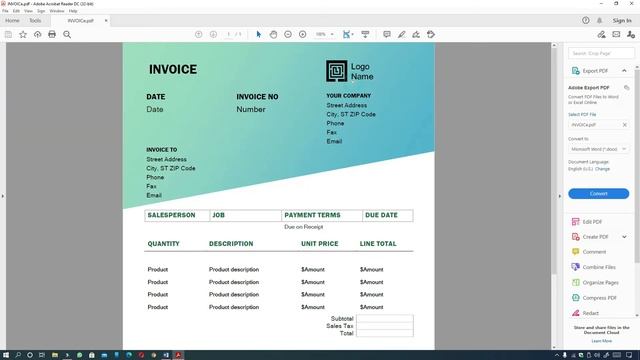Click the Print icon in toolbar
Image resolution: width=640 pixels, height=360 pixels.
coord(52,35)
